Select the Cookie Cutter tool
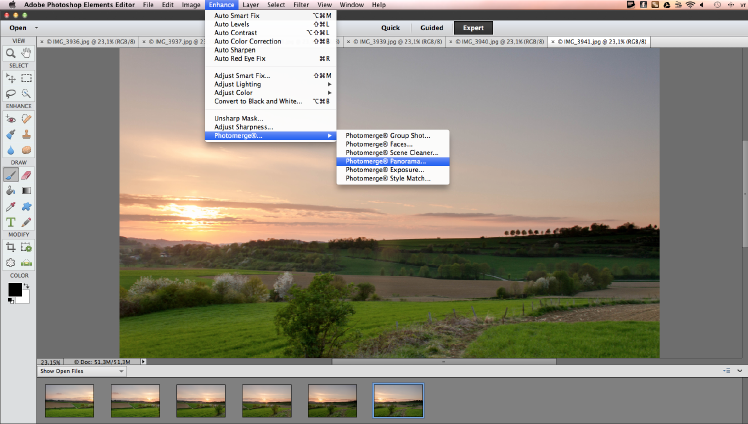The width and height of the screenshot is (748, 424). click(10, 263)
